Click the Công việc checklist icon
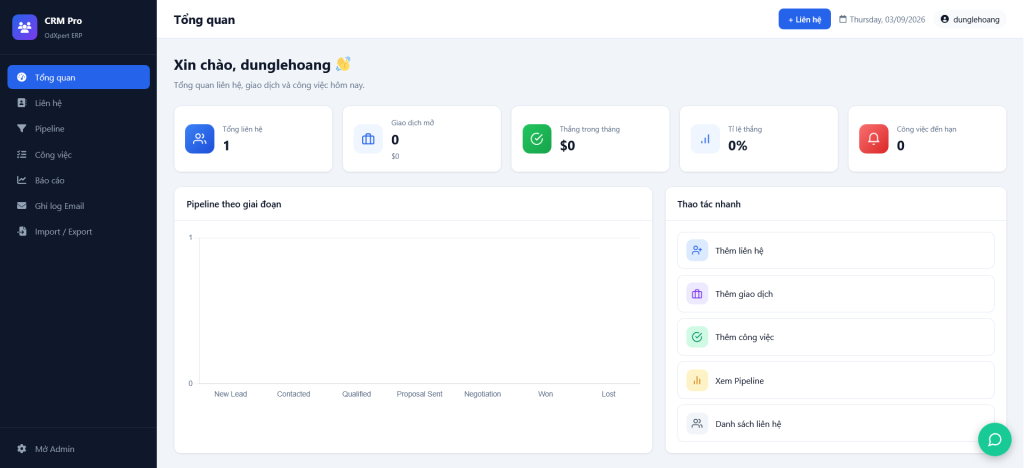 tap(22, 155)
